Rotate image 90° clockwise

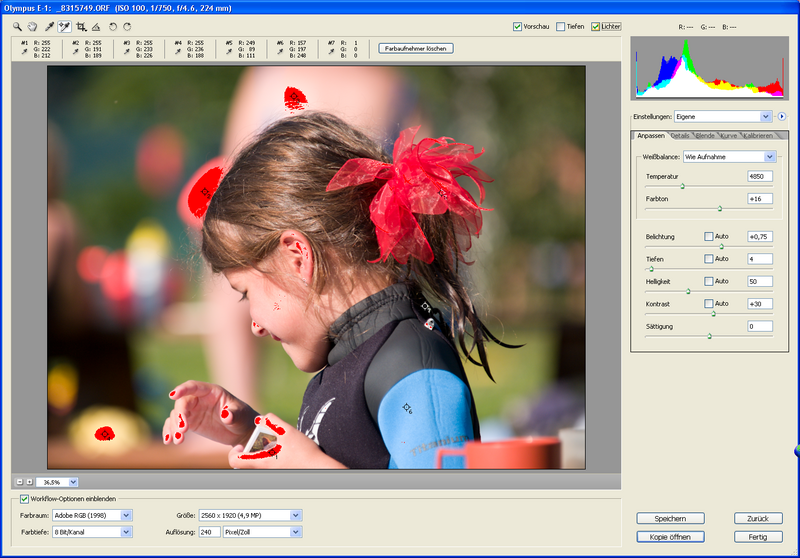click(x=127, y=26)
